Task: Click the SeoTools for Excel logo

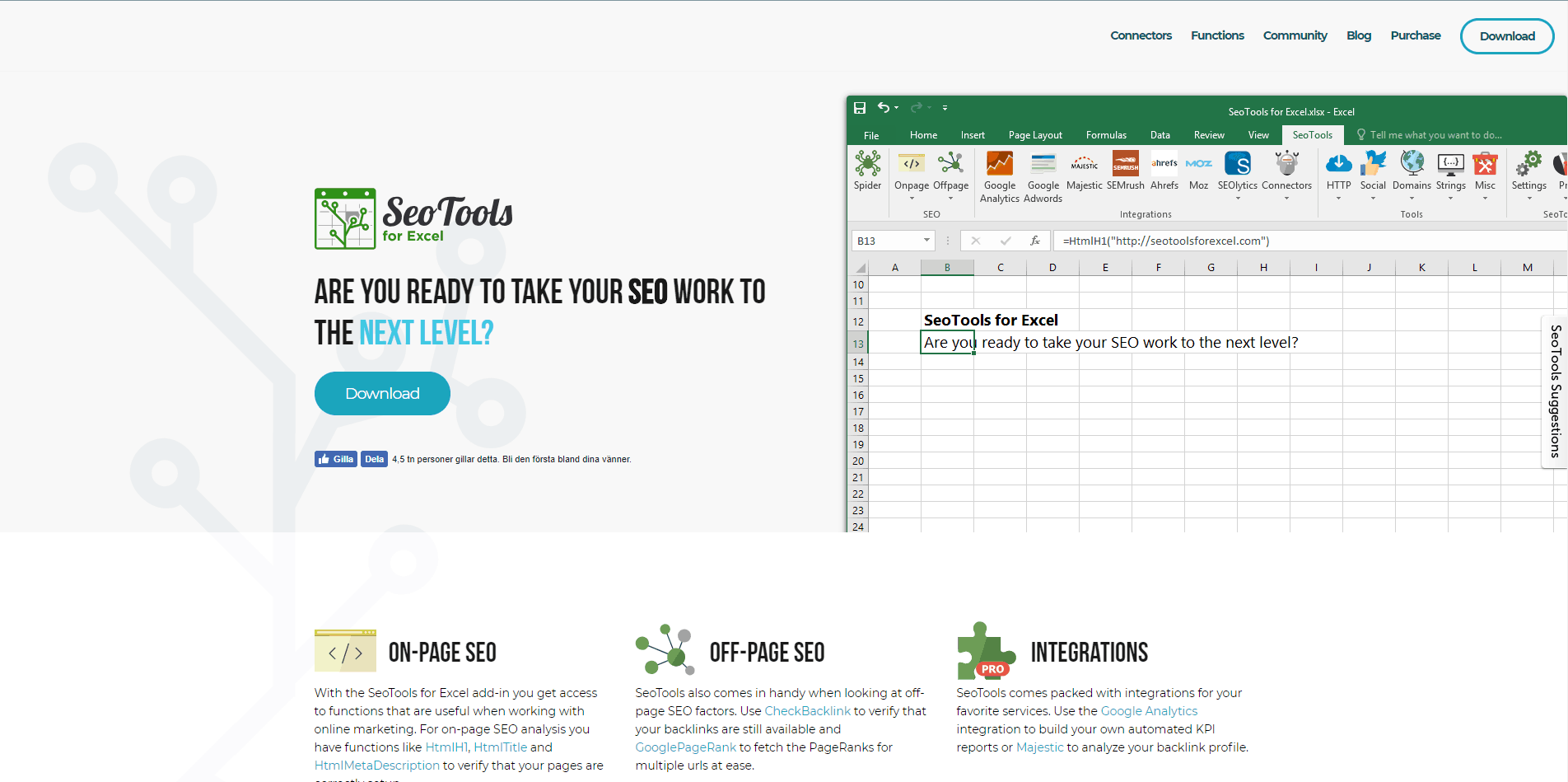Action: pos(413,218)
